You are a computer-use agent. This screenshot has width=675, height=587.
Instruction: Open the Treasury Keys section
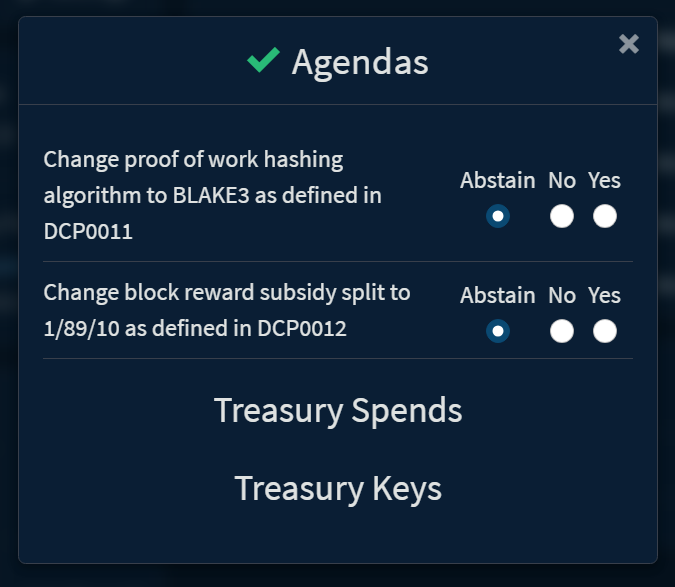tap(338, 489)
